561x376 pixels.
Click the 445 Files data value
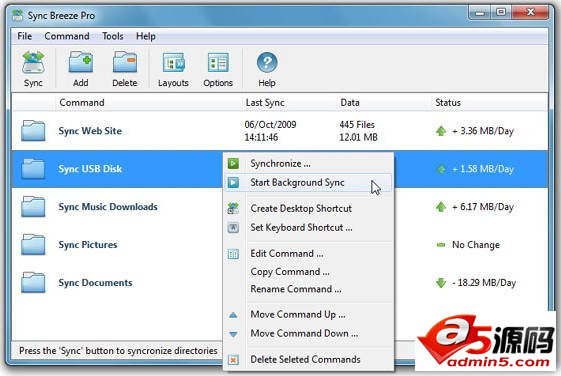357,124
